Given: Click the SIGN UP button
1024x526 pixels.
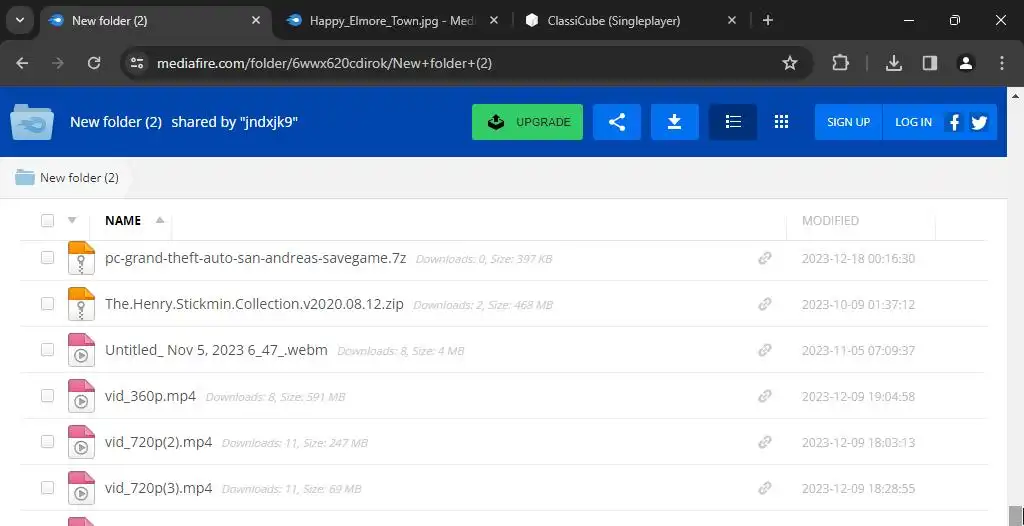Looking at the screenshot, I should coord(848,122).
